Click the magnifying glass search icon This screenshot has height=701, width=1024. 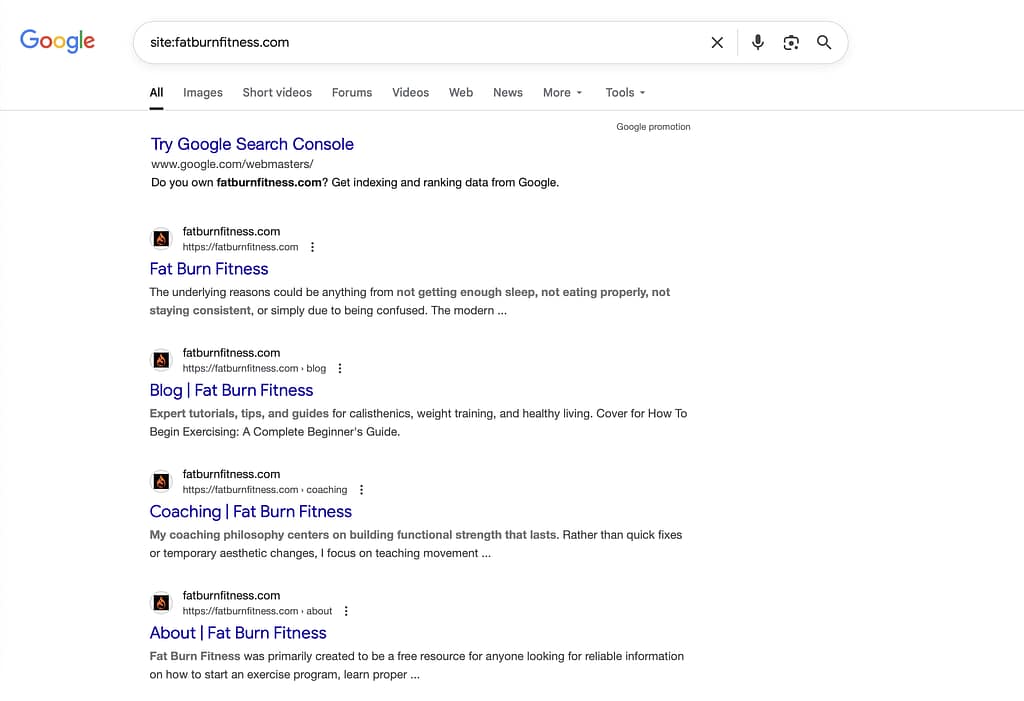tap(824, 42)
